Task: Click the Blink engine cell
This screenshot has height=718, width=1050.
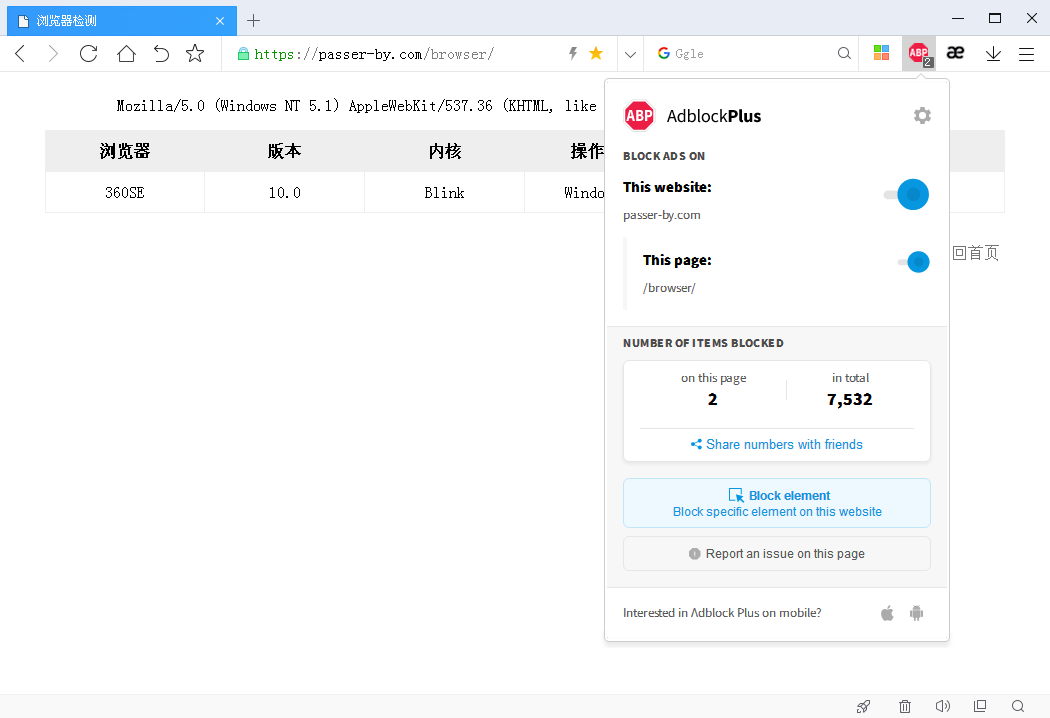Action: 445,193
